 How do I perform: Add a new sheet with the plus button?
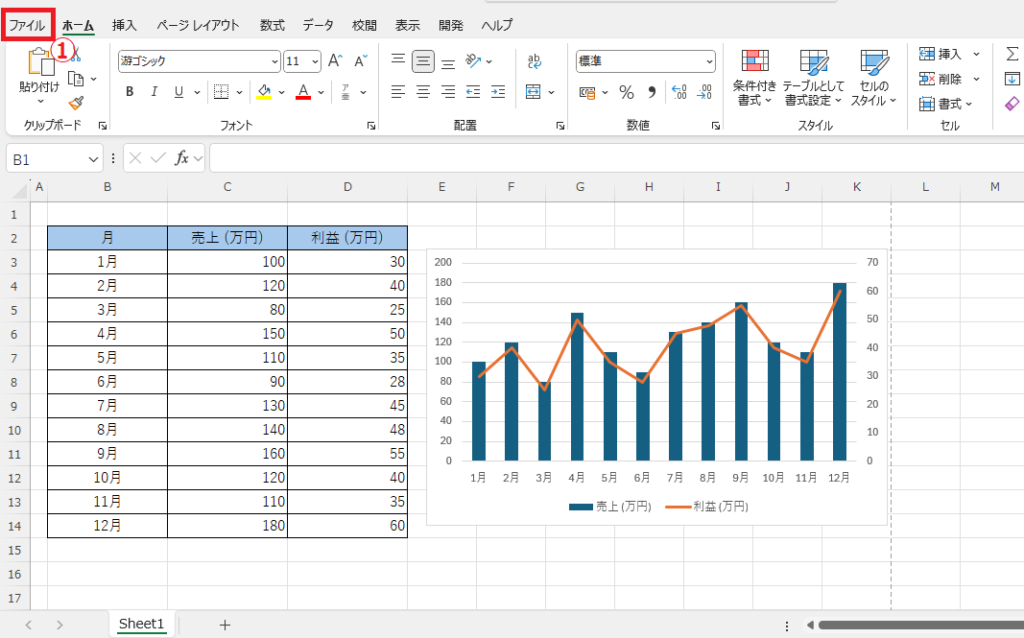coord(225,625)
